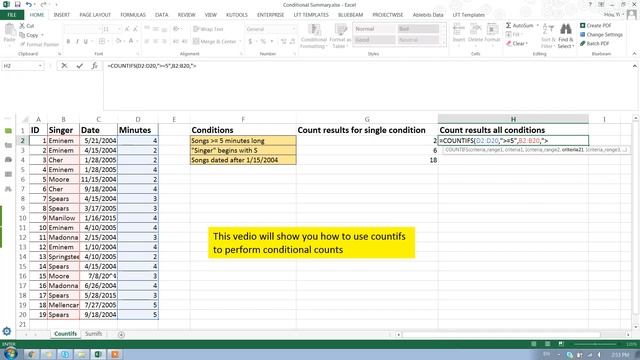This screenshot has height=360, width=640.
Task: Click the Normal view status bar icon
Action: point(533,344)
